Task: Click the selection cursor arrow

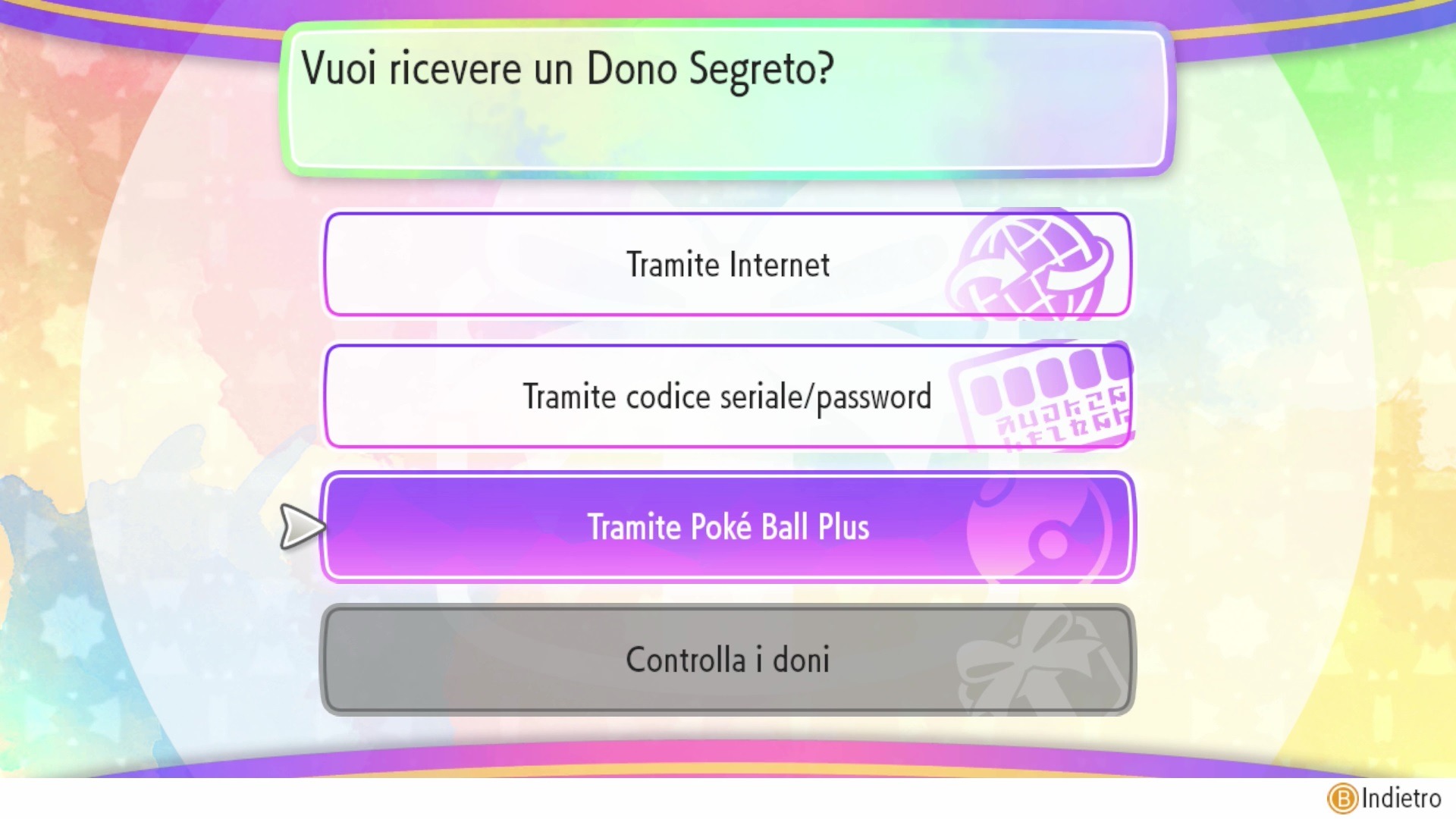Action: tap(302, 526)
